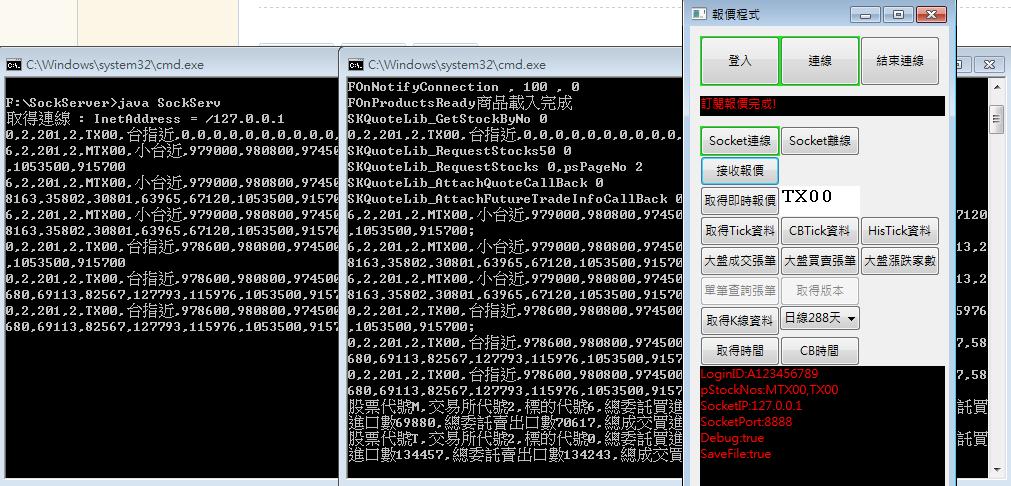Click the 報價程式 window title icon

pyautogui.click(x=699, y=14)
